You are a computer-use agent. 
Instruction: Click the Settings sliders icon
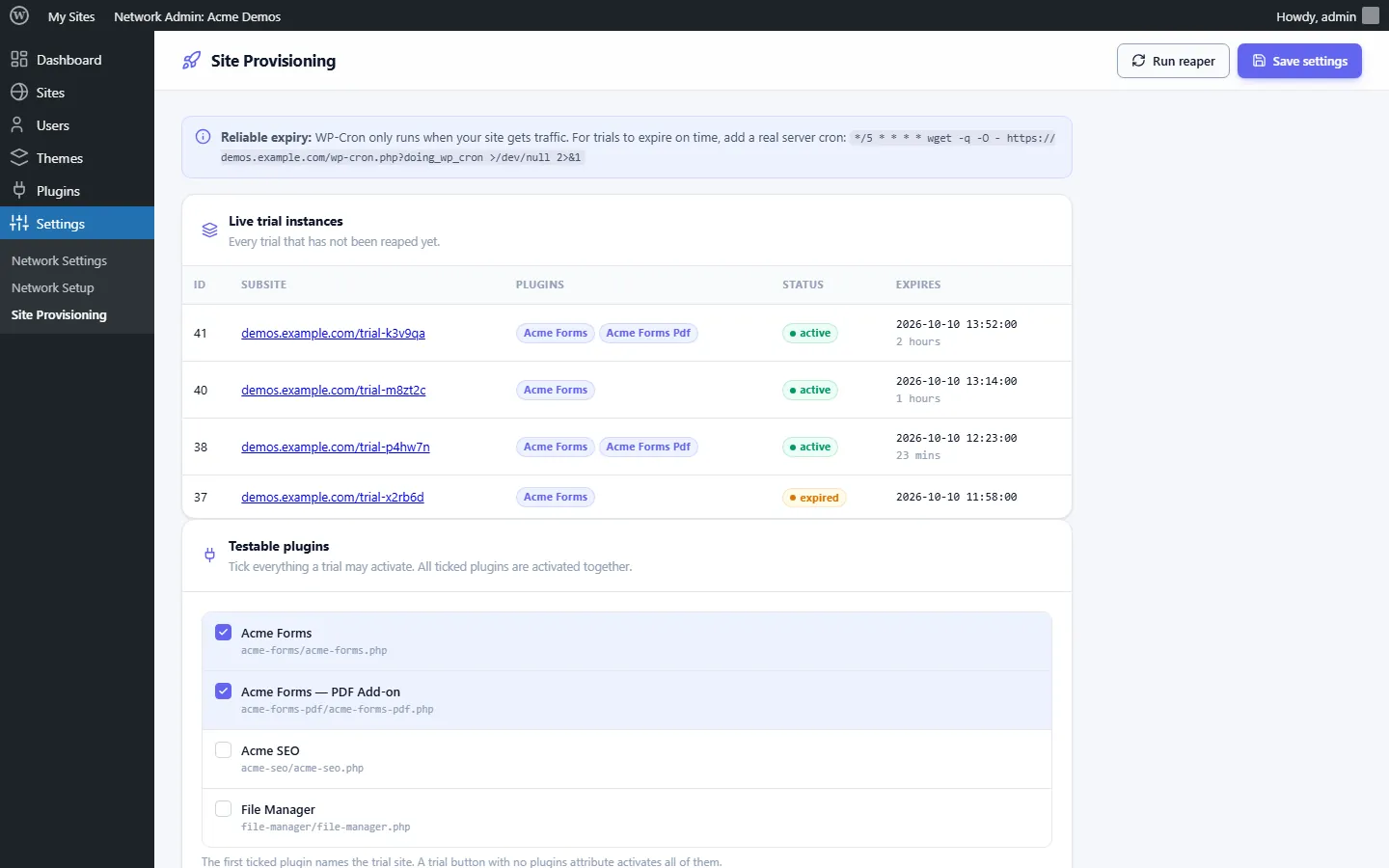(x=19, y=224)
